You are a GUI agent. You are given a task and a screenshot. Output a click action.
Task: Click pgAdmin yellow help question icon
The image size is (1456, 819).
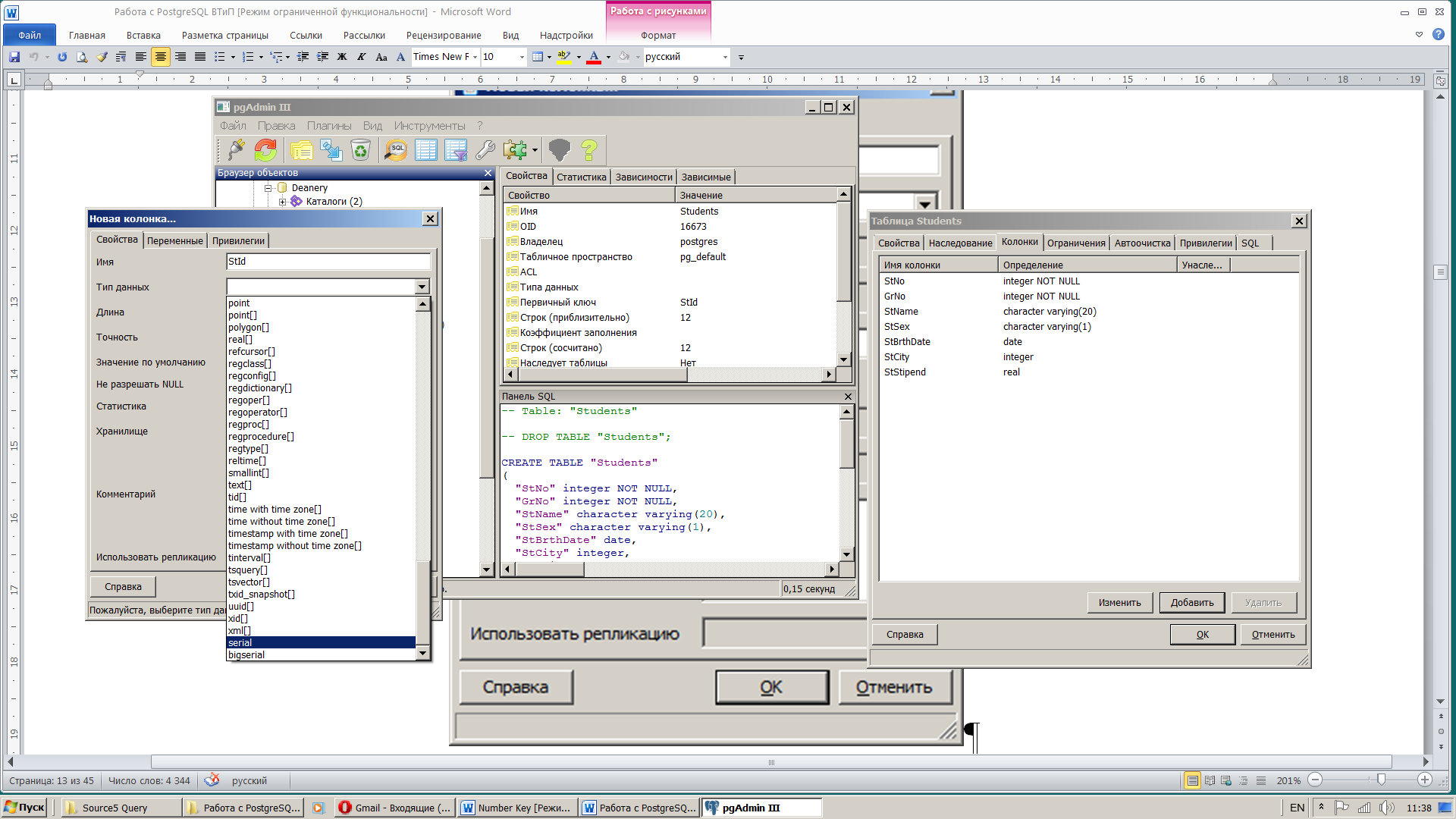[589, 150]
